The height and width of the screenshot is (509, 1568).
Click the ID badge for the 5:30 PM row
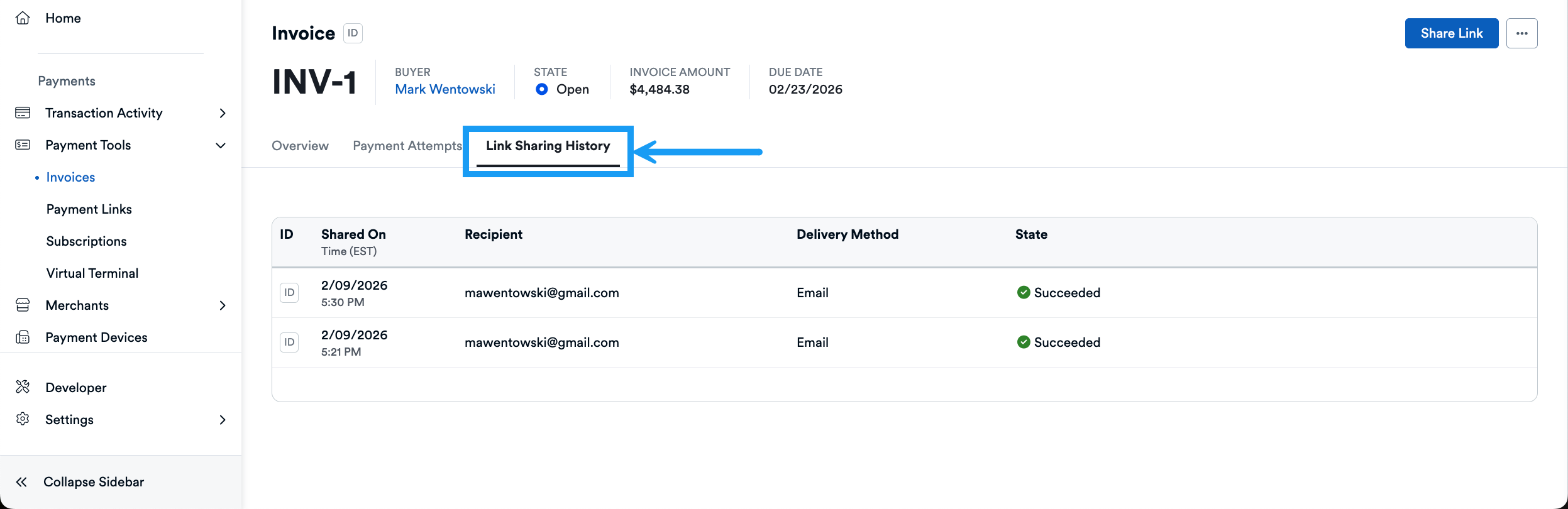pyautogui.click(x=289, y=293)
